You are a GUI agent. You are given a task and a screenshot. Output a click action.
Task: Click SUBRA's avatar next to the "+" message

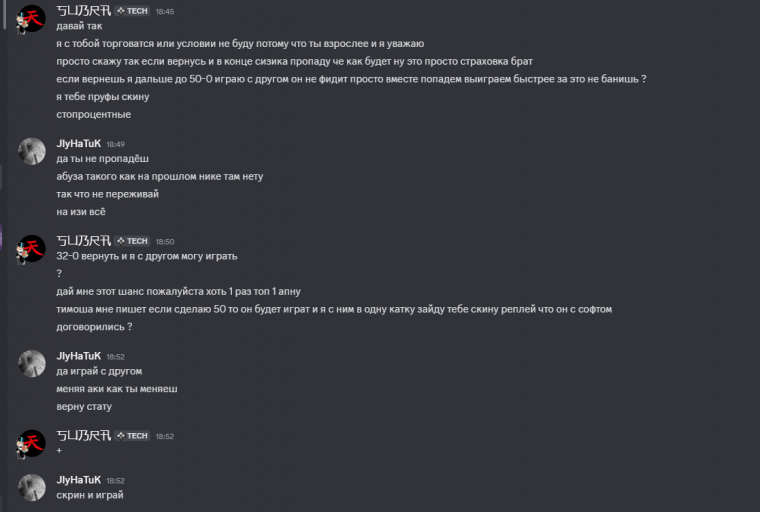pyautogui.click(x=32, y=443)
